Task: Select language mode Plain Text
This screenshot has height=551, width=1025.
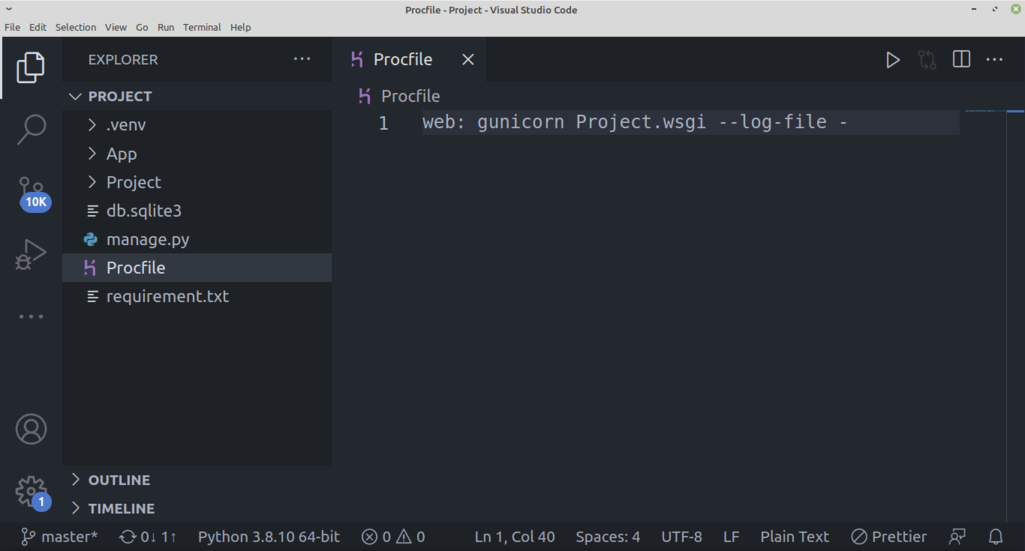Action: [794, 537]
